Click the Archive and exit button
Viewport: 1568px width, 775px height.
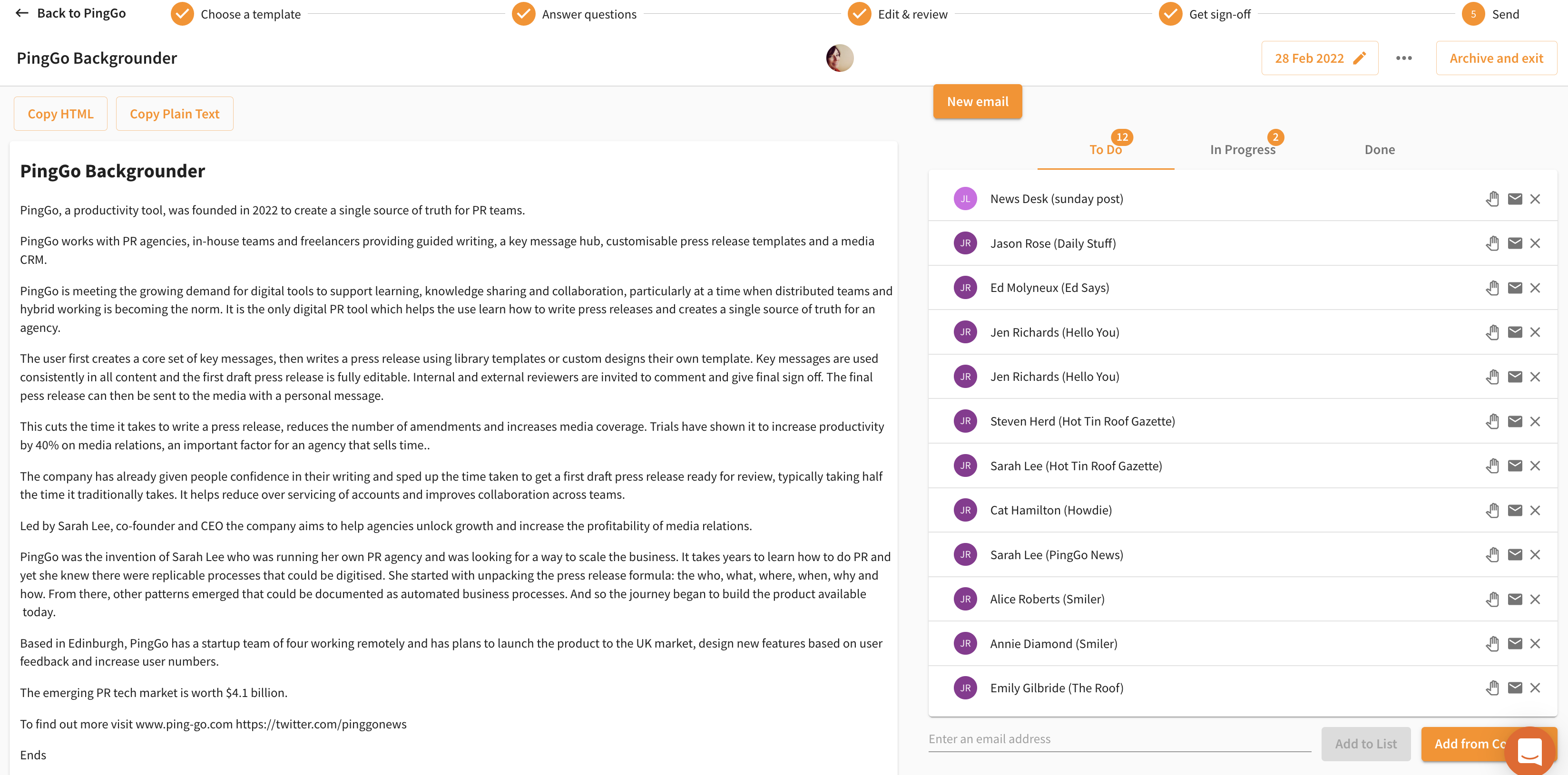1496,58
